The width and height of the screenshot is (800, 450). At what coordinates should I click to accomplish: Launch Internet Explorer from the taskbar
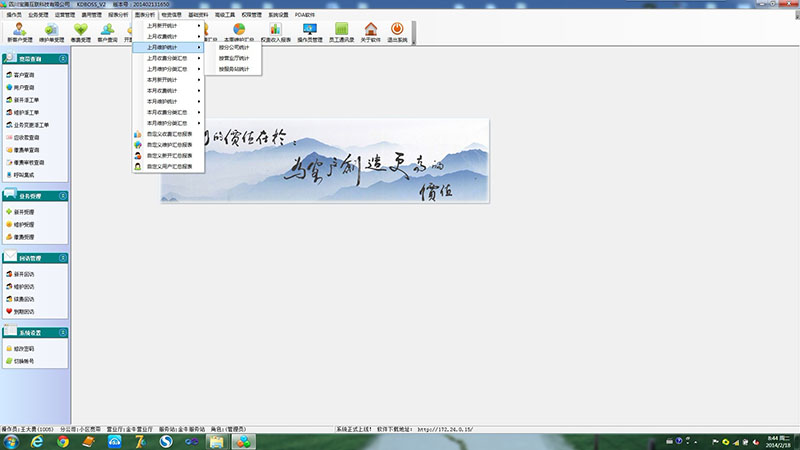(37, 442)
